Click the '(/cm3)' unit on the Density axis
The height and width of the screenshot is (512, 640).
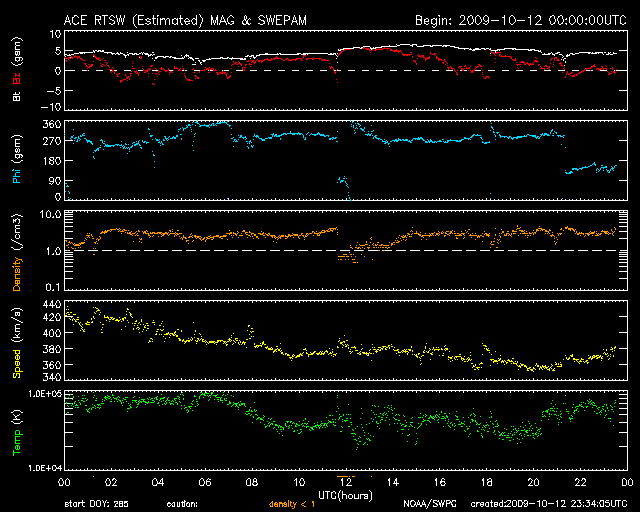[x=17, y=232]
